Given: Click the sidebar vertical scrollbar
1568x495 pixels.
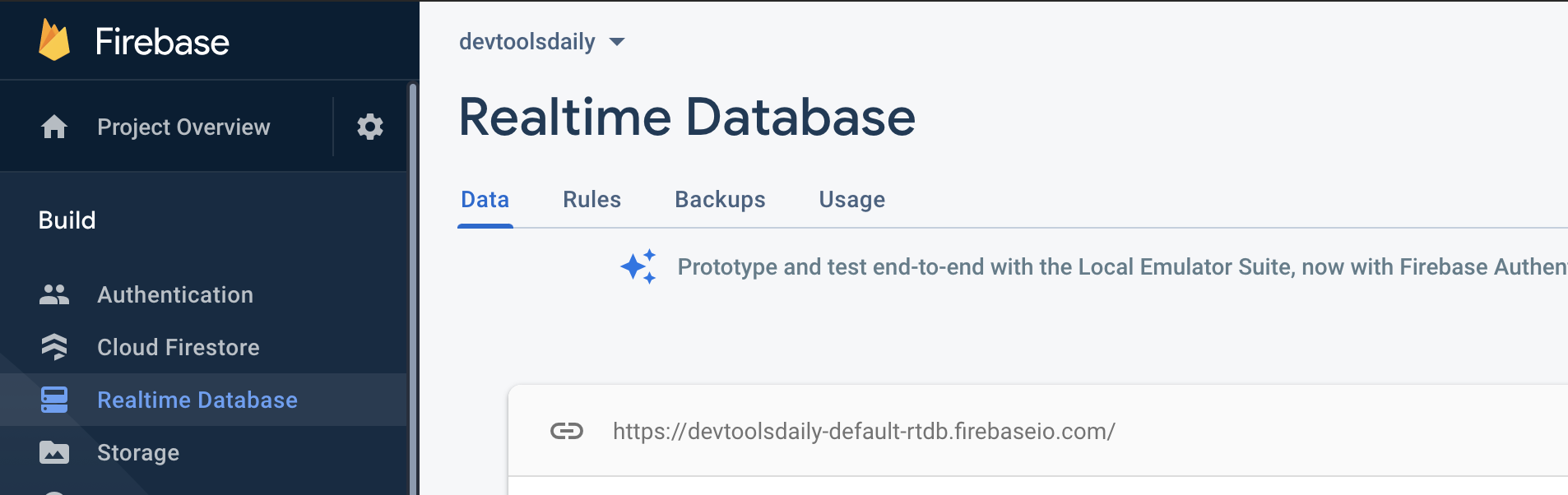Looking at the screenshot, I should 412,288.
